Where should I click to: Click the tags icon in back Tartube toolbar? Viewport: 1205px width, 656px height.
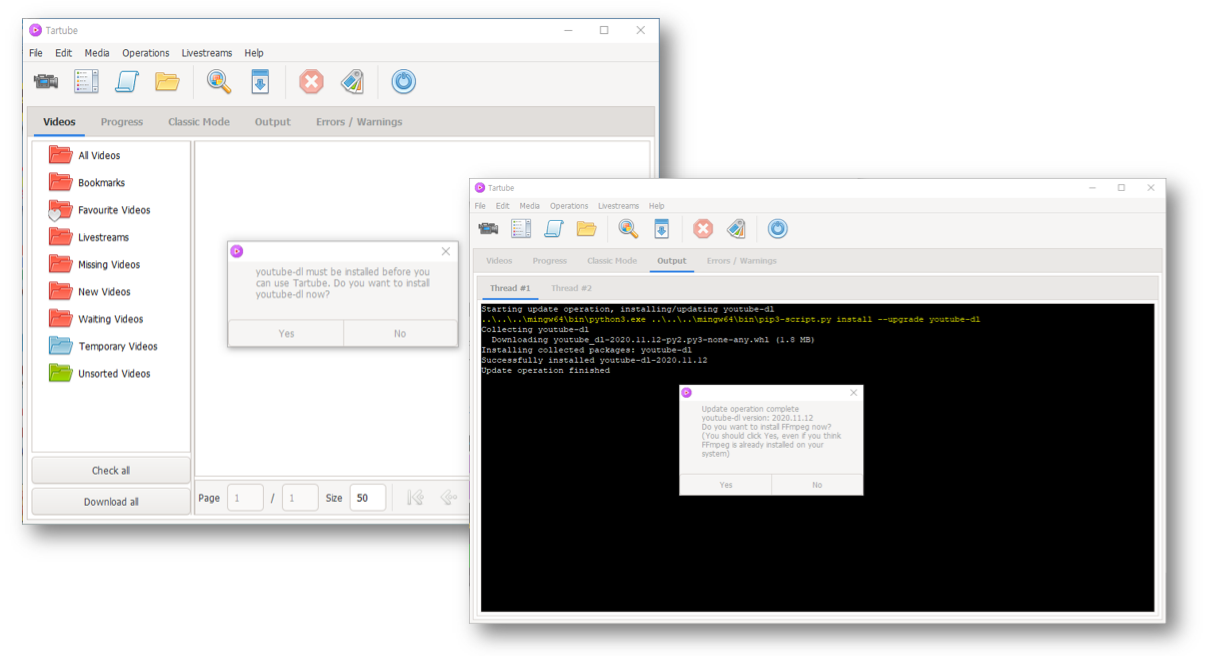coord(352,82)
